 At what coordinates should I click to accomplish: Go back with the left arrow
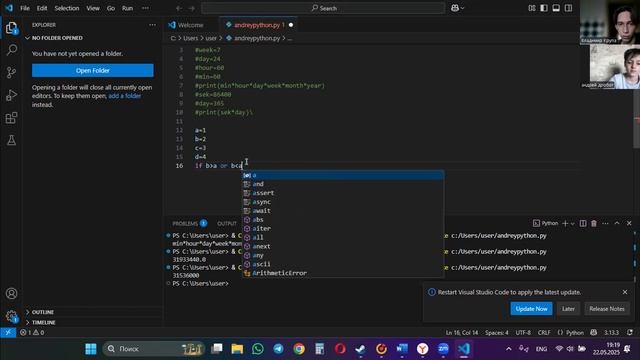[179, 8]
